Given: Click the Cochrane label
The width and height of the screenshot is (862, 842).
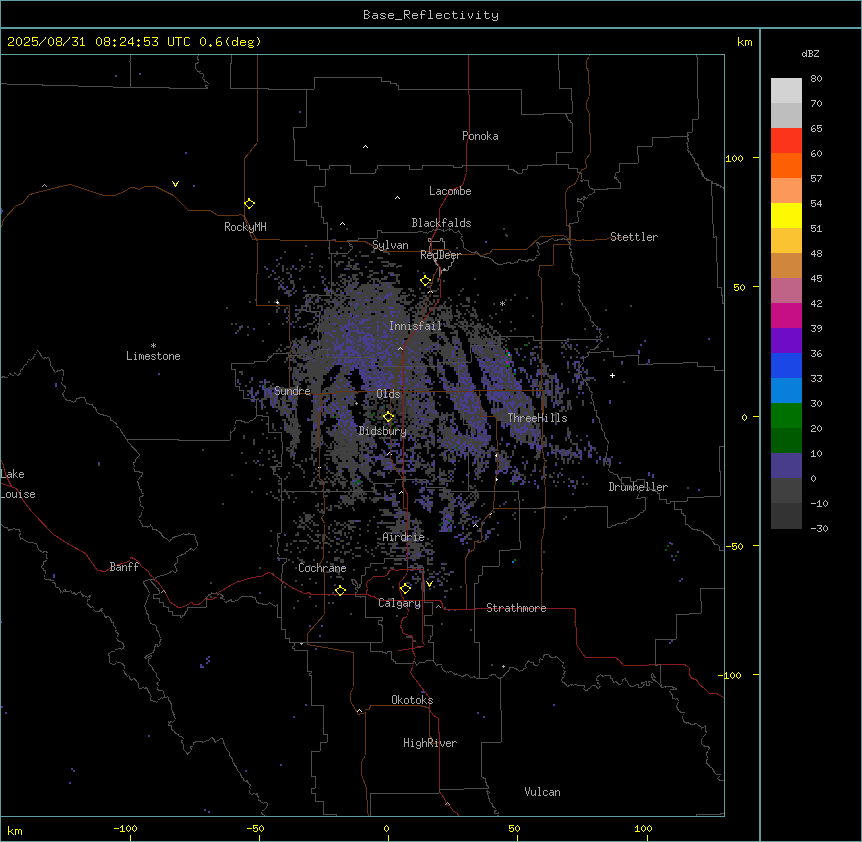Looking at the screenshot, I should click(322, 568).
